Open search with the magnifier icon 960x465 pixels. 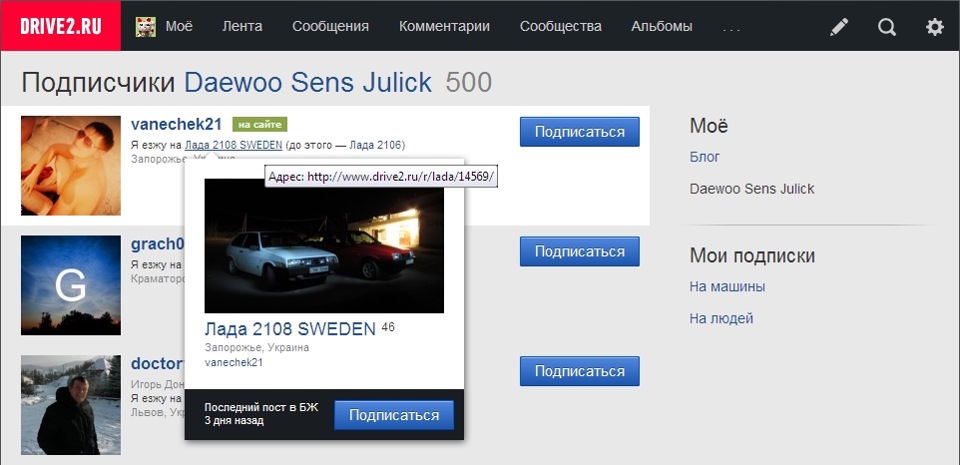pyautogui.click(x=887, y=27)
